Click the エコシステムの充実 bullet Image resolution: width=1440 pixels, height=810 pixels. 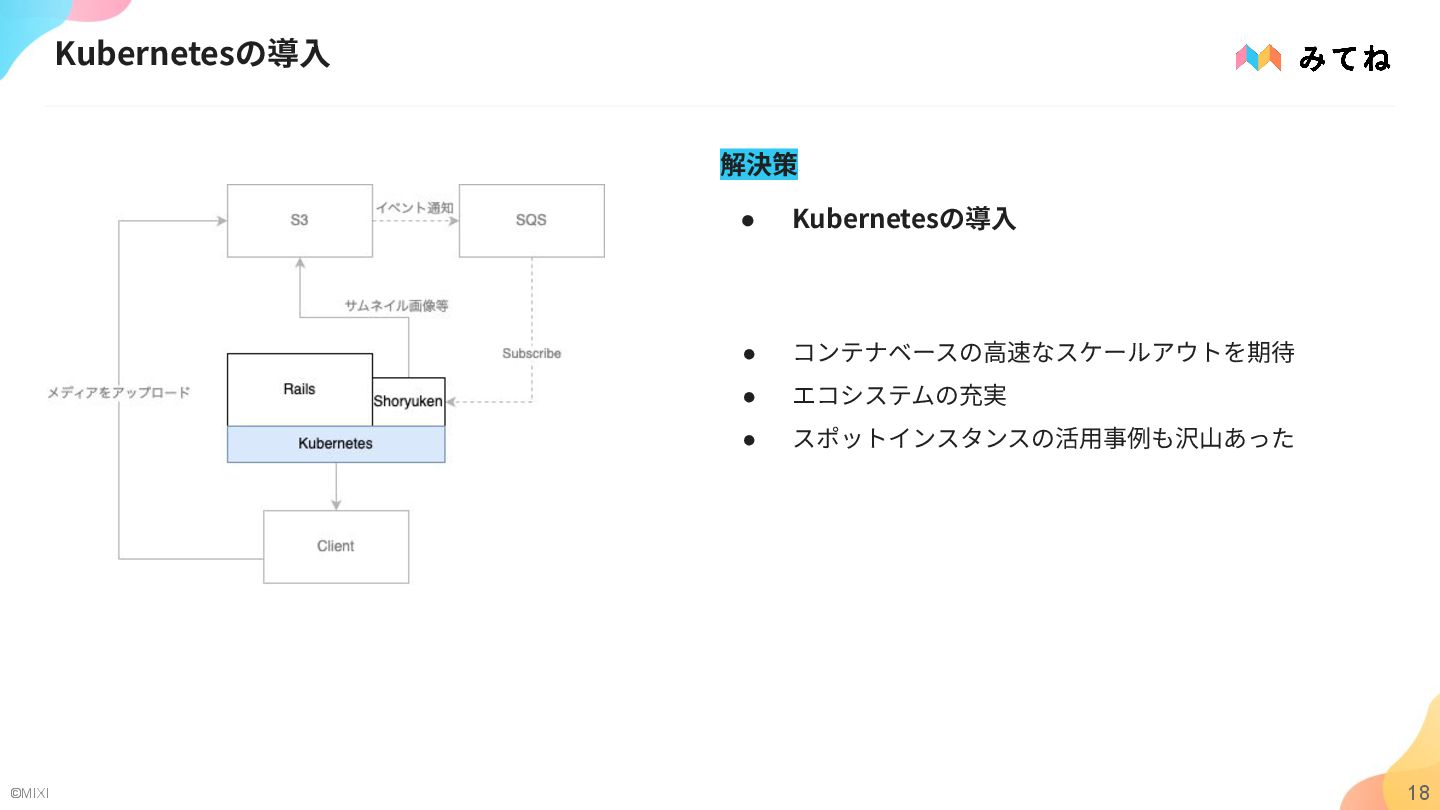pos(899,395)
